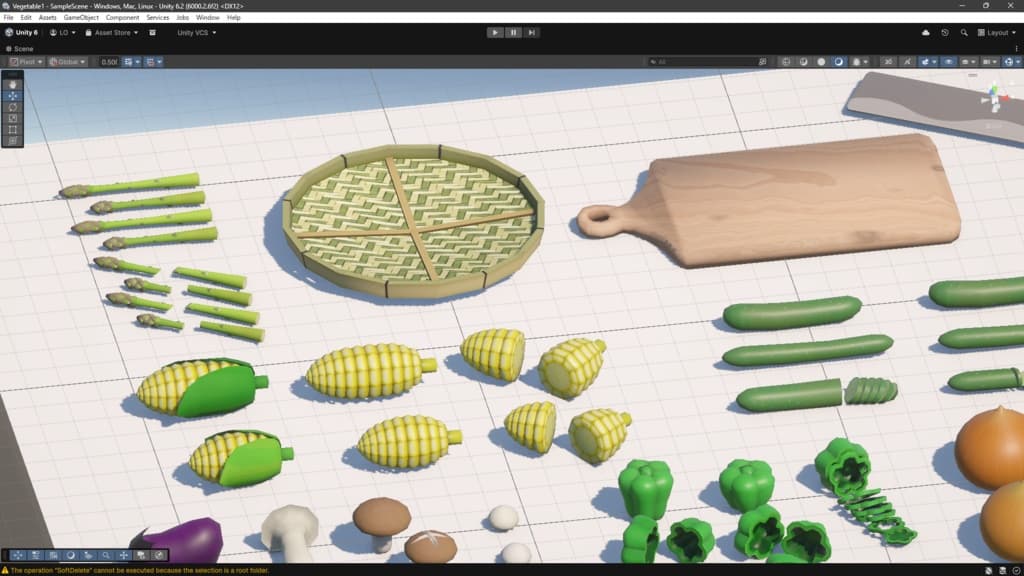Open the Layout dropdown
The width and height of the screenshot is (1024, 576).
(x=997, y=33)
